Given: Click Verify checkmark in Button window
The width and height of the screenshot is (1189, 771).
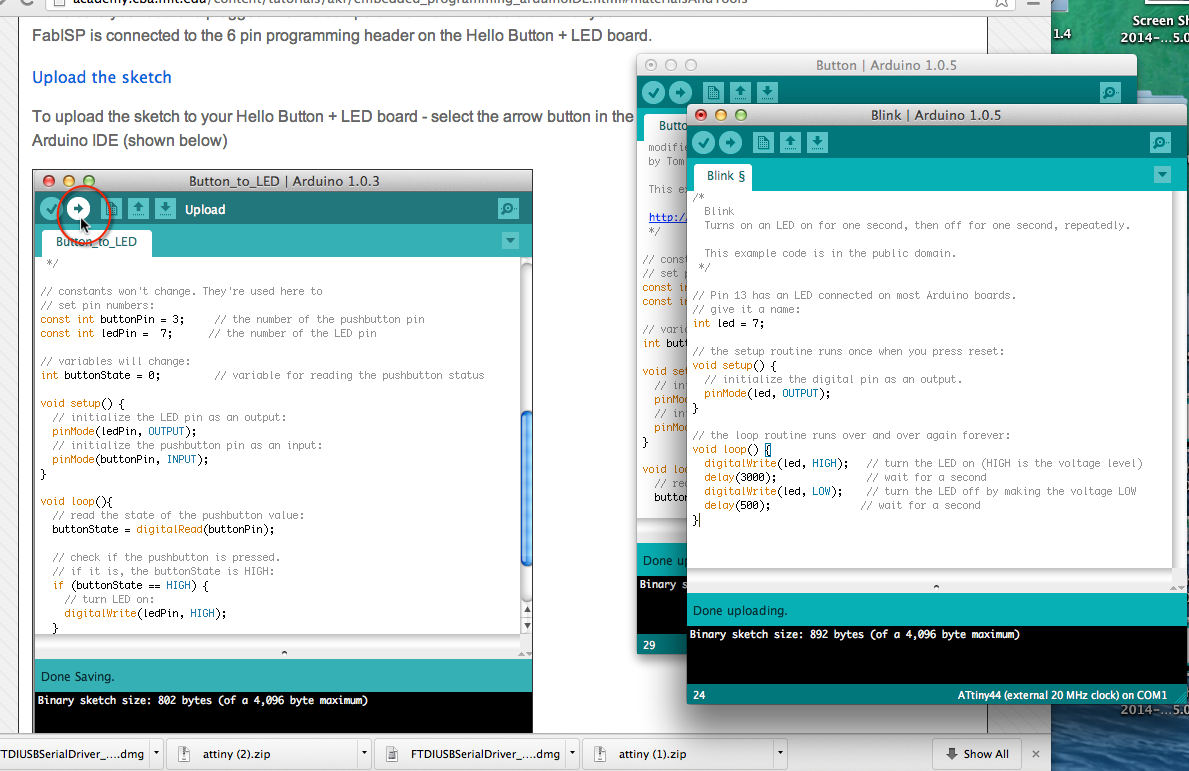Looking at the screenshot, I should pos(654,92).
